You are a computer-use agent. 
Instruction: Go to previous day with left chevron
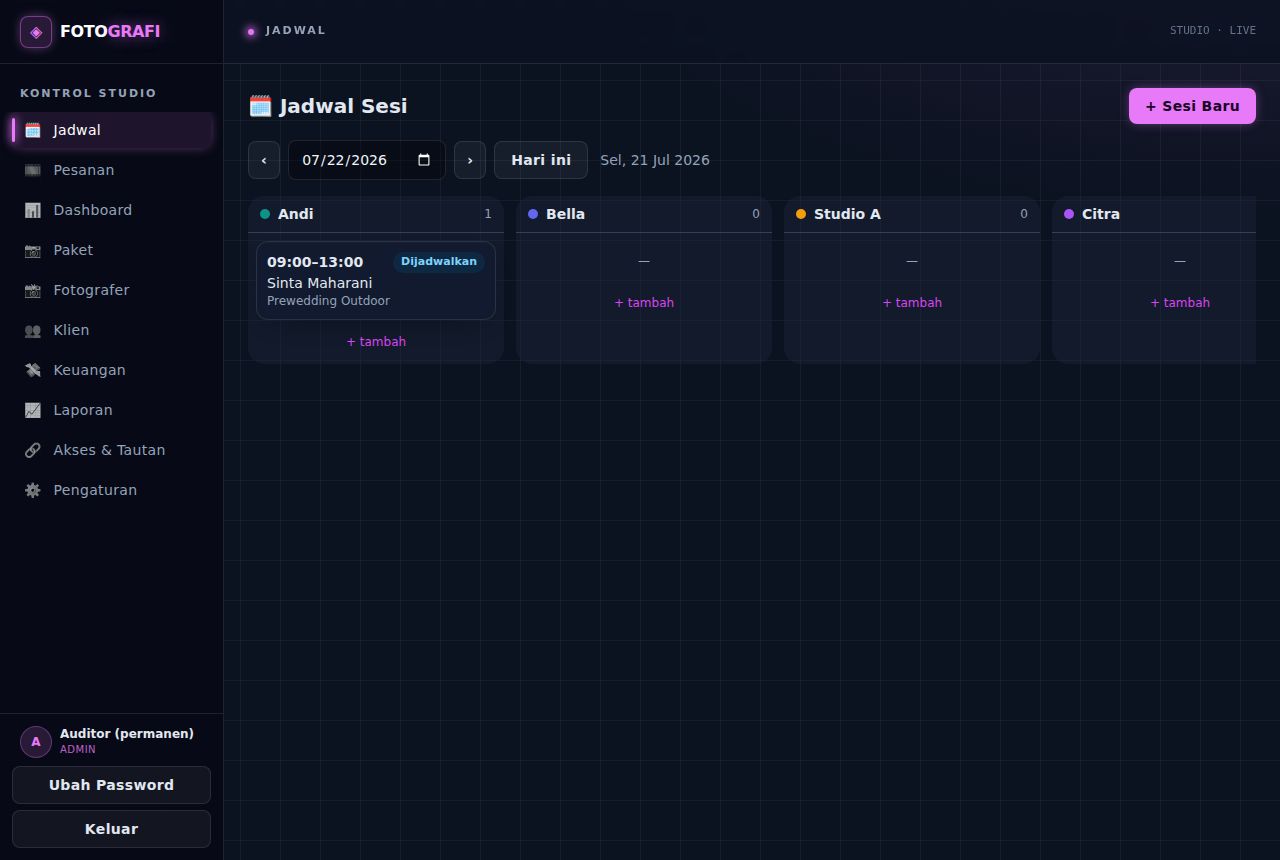click(x=264, y=160)
